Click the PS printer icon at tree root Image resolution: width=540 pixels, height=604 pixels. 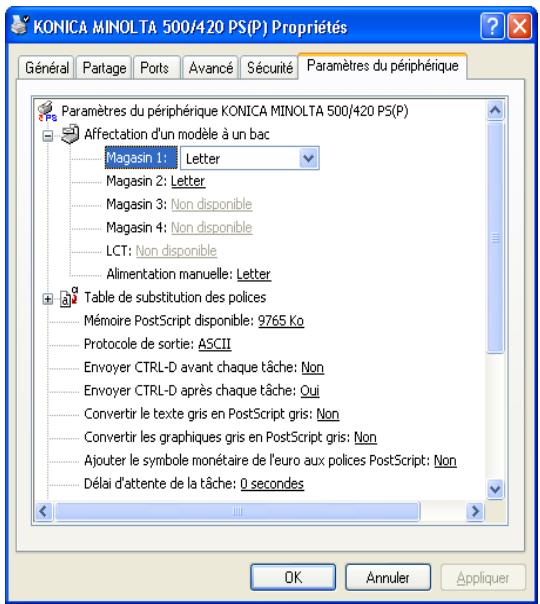pos(47,112)
